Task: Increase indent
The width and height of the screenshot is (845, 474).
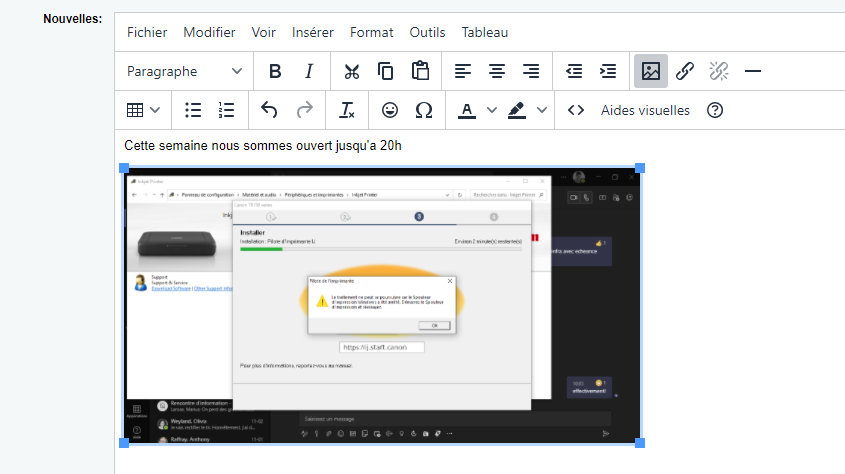Action: tap(608, 71)
